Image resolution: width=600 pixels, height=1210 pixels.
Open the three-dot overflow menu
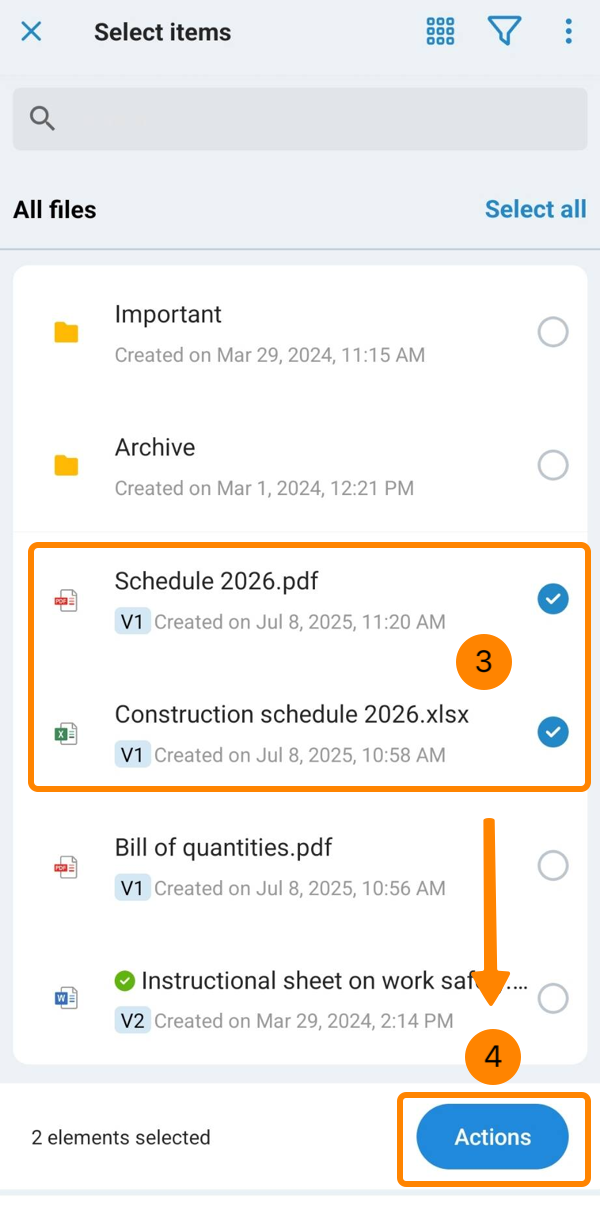pyautogui.click(x=568, y=32)
